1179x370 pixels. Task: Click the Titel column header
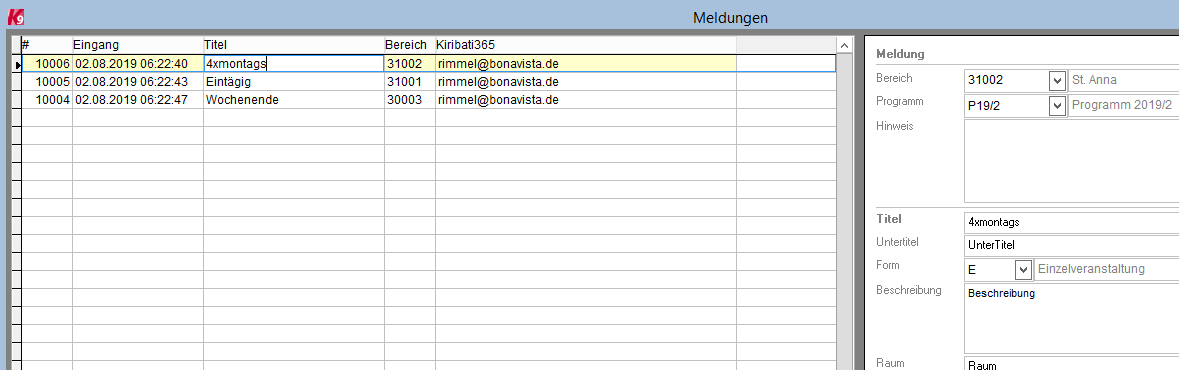(294, 45)
